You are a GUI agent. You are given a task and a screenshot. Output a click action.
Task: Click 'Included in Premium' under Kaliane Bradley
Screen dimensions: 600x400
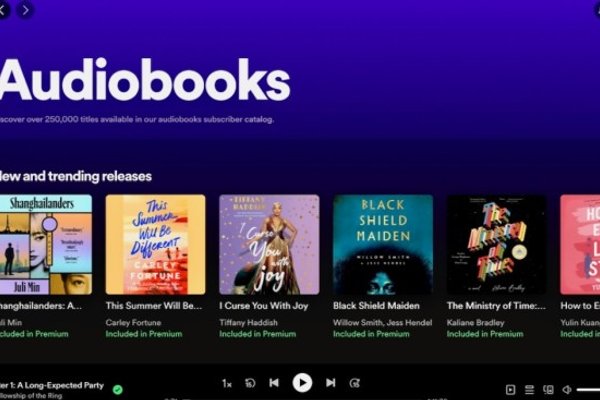click(x=485, y=334)
